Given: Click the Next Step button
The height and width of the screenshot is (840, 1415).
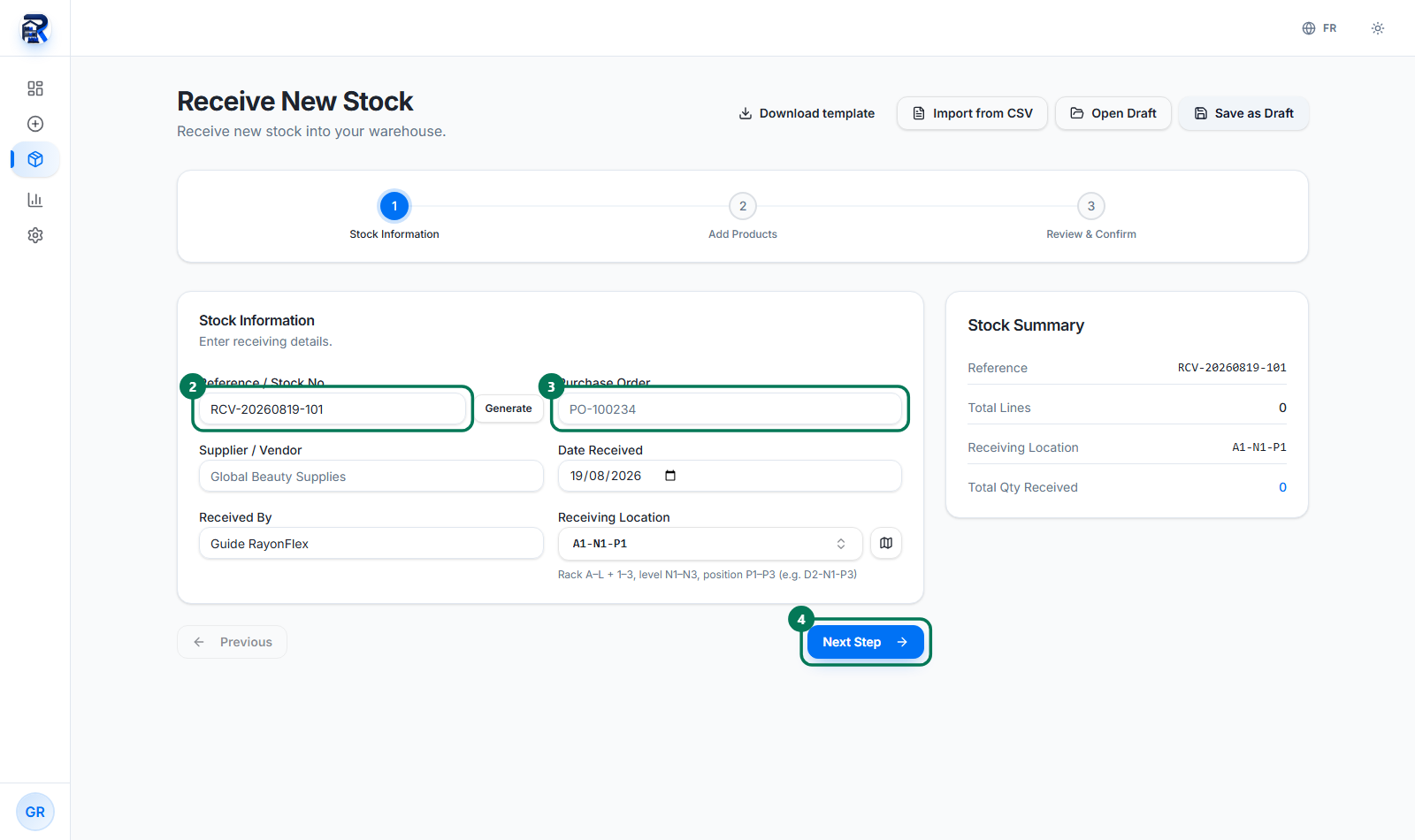Looking at the screenshot, I should coord(866,642).
